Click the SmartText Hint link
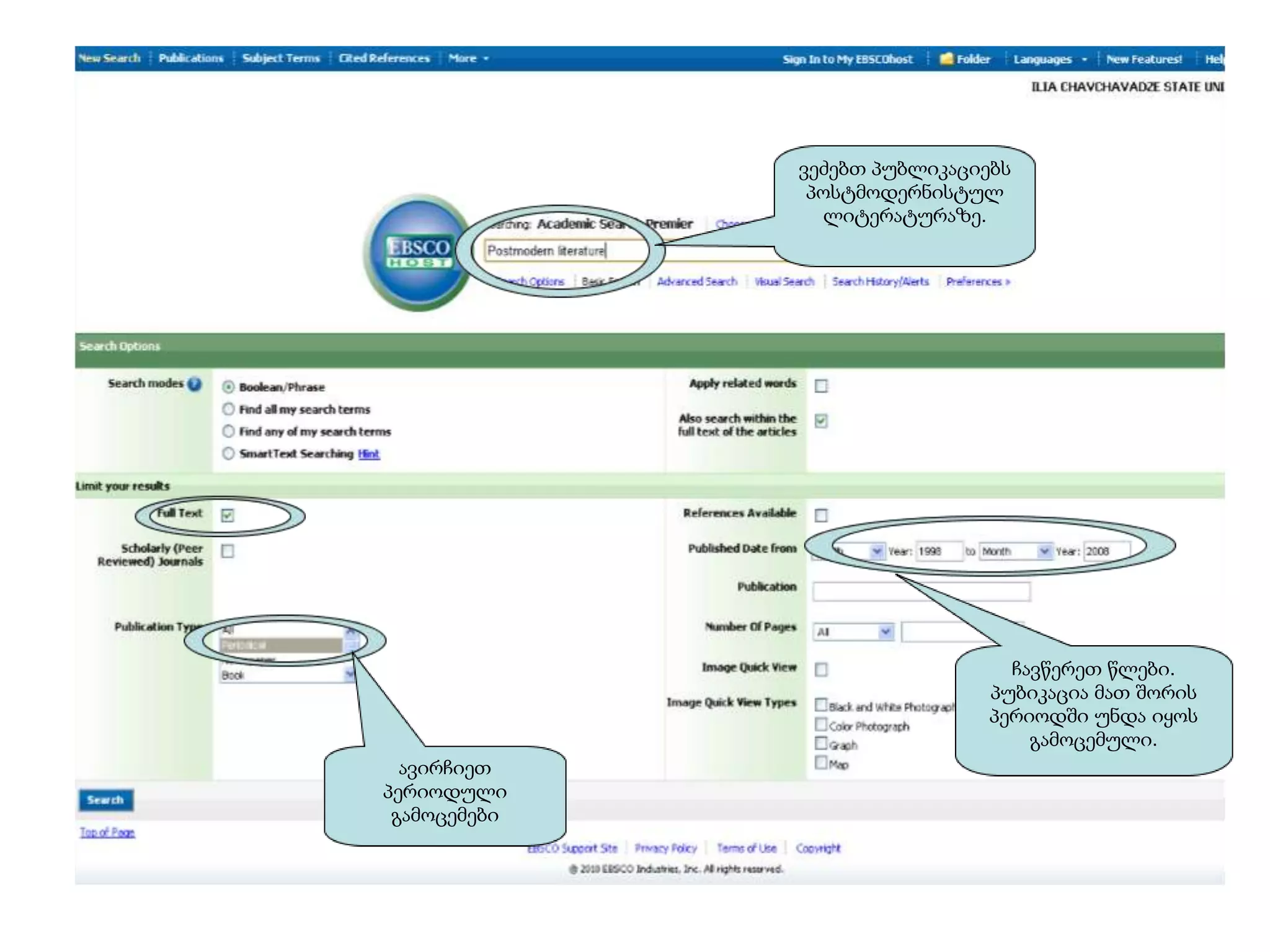 click(x=369, y=454)
